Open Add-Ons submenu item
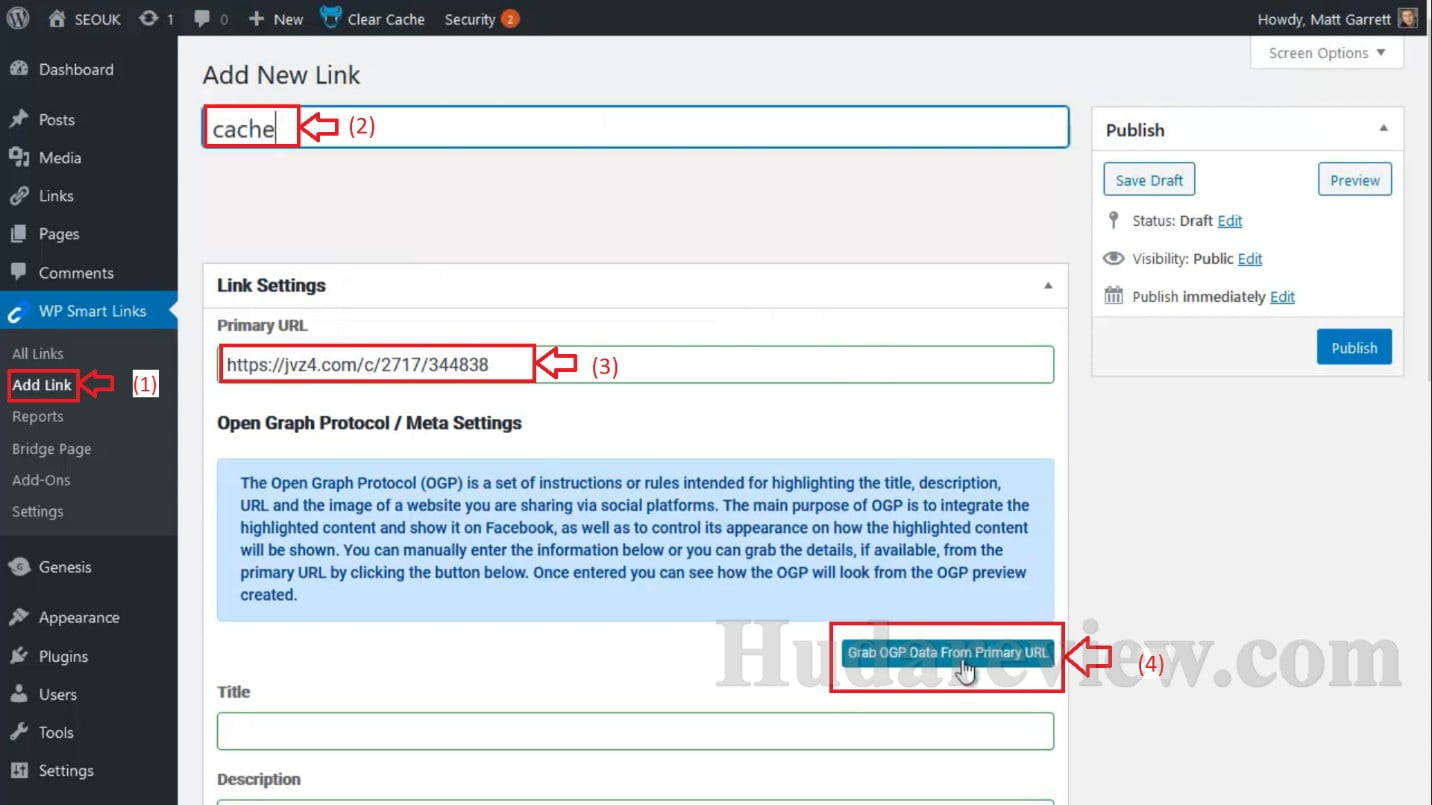Image resolution: width=1432 pixels, height=805 pixels. click(x=41, y=480)
